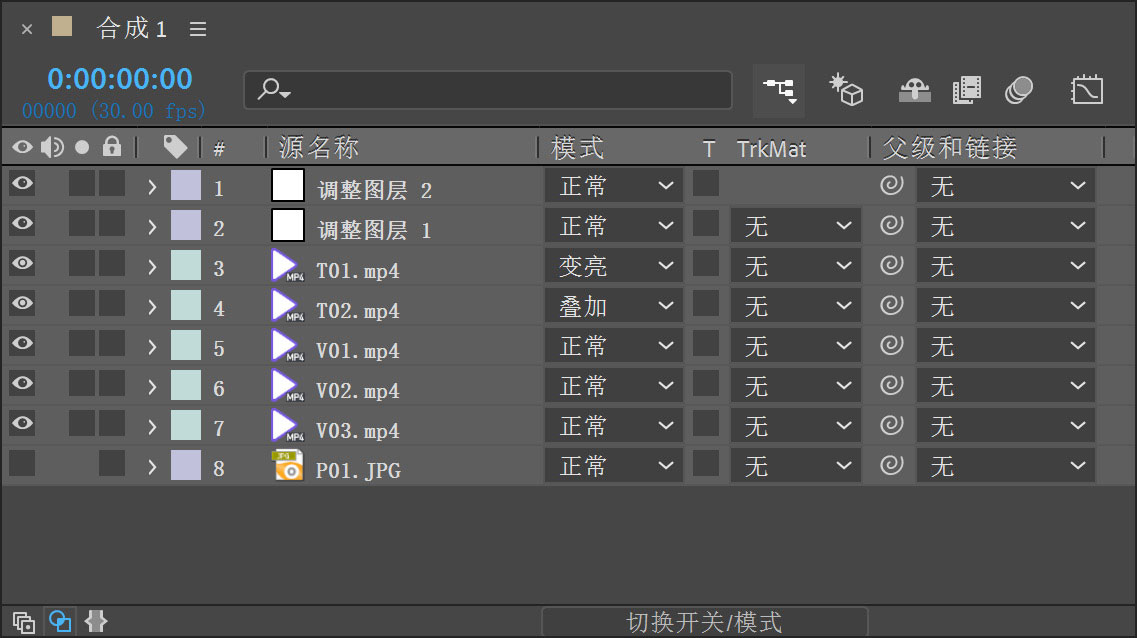Hide 调整图层 2 layer with eye toggle

click(x=22, y=183)
